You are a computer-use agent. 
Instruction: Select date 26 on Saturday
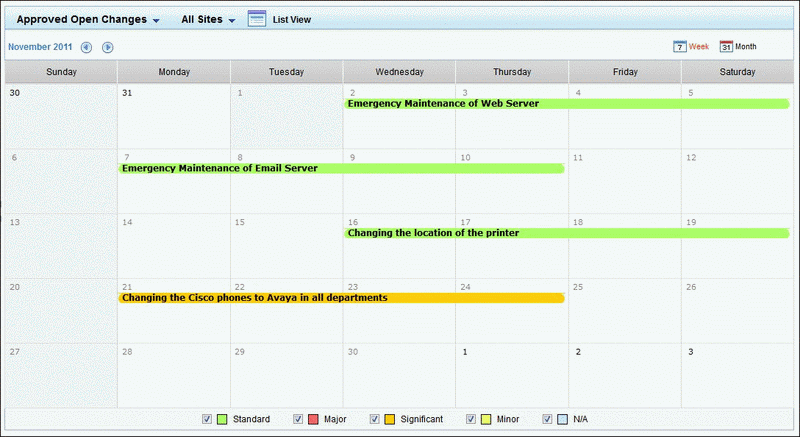691,287
